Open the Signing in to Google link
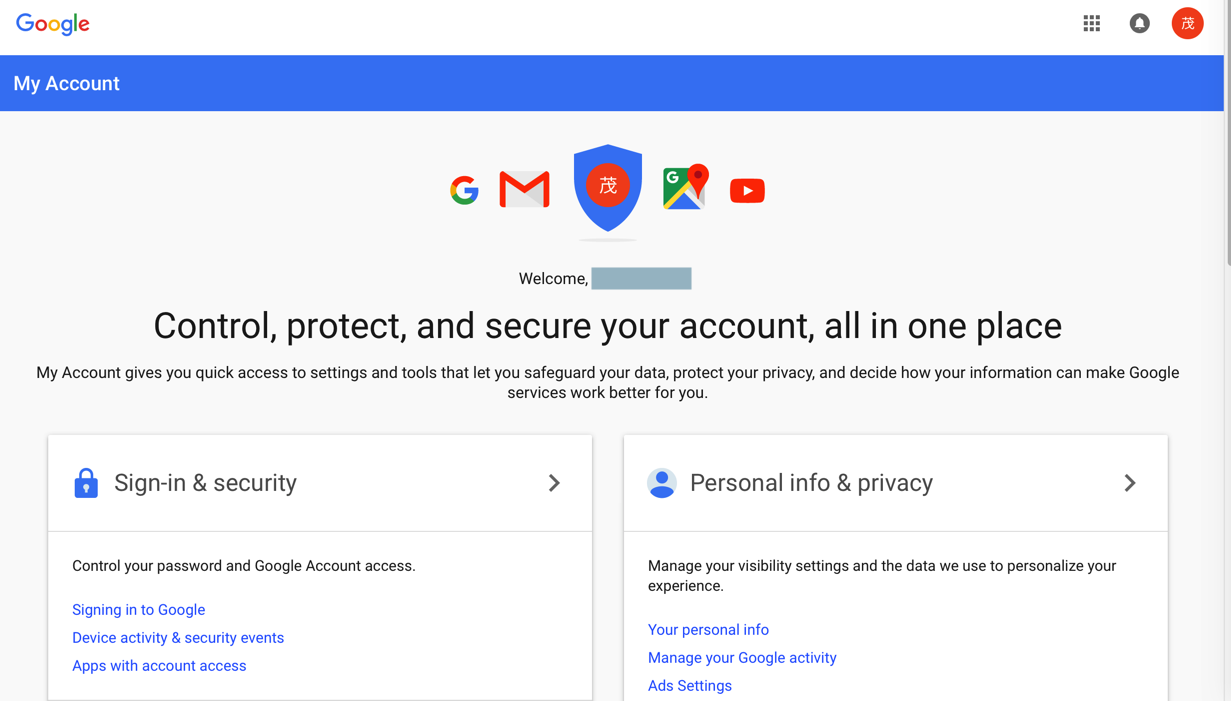The image size is (1231, 701). coord(138,609)
